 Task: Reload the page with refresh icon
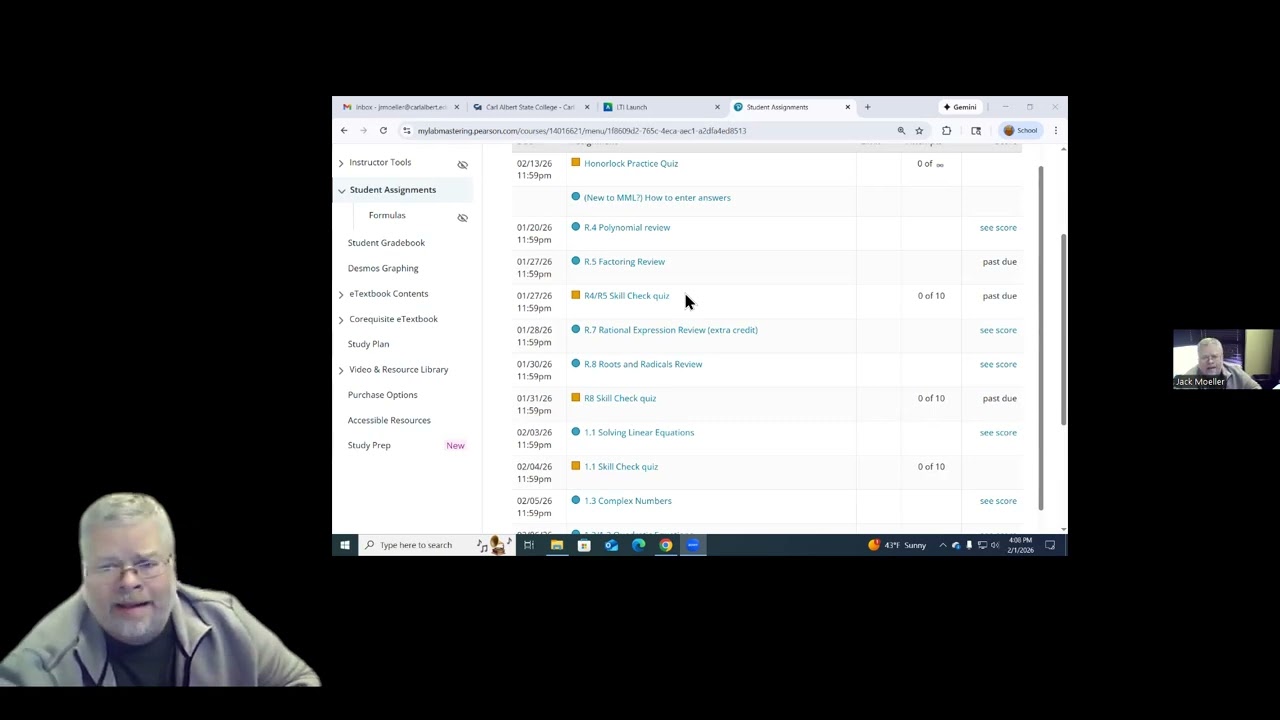[383, 131]
